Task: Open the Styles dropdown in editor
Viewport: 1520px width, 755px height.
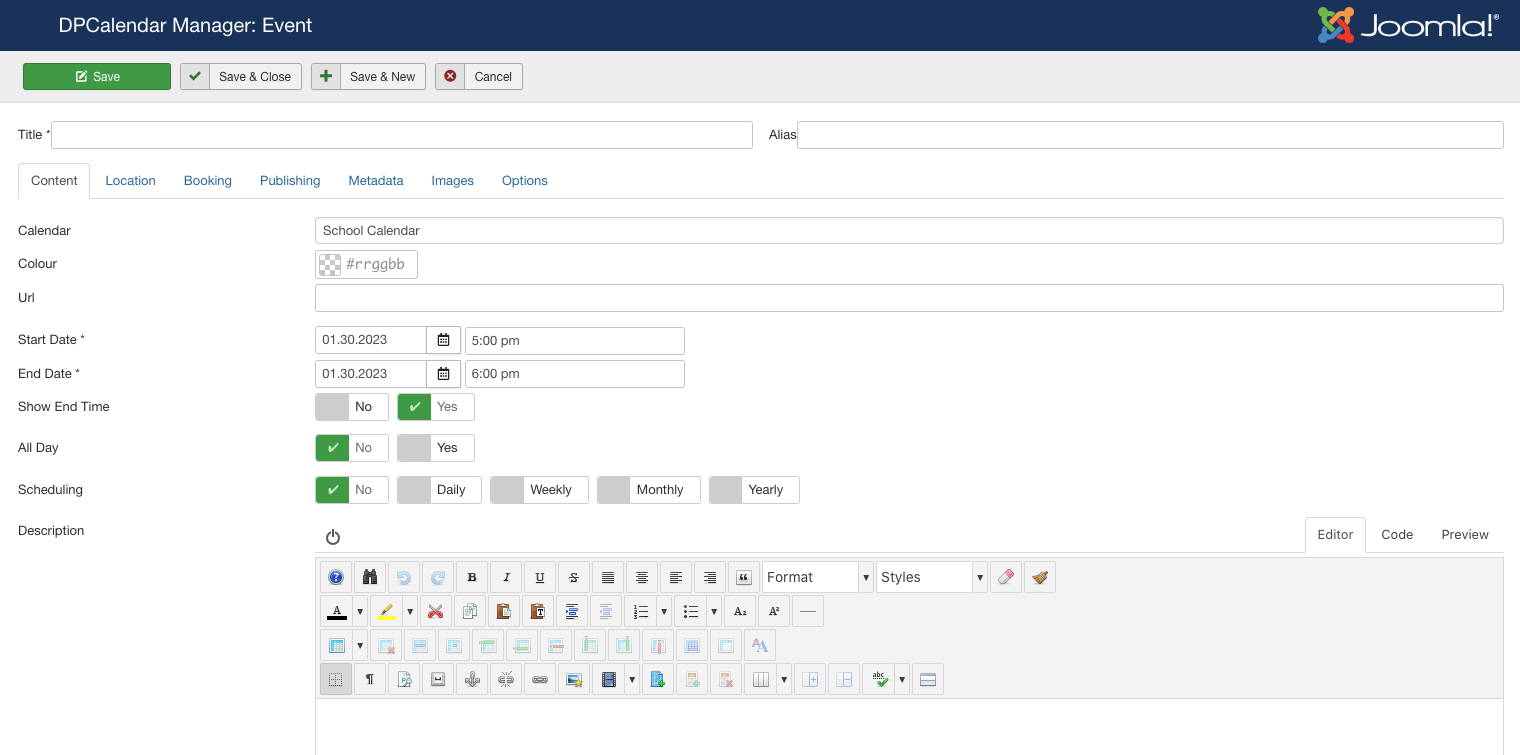Action: click(932, 577)
